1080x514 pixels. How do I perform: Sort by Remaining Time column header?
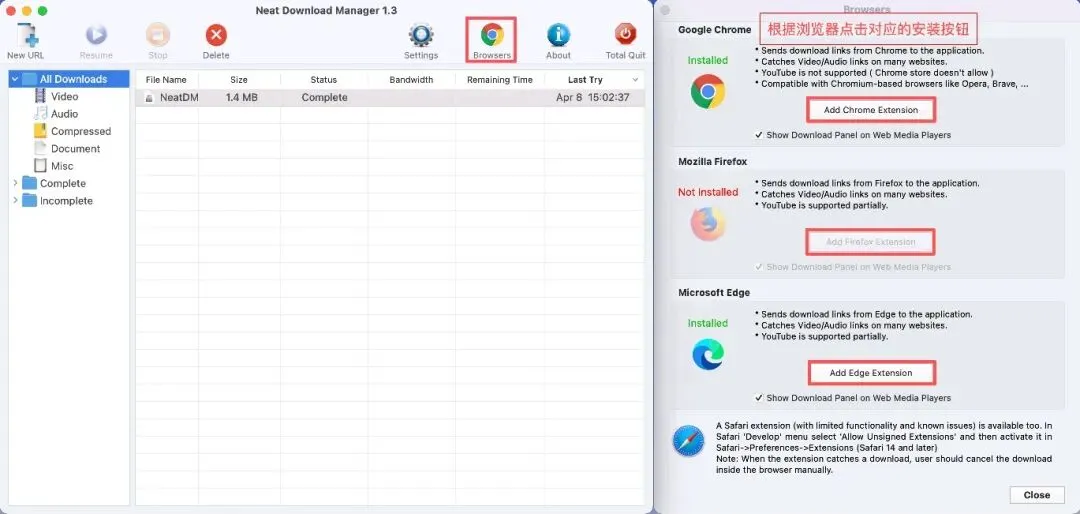coord(499,80)
